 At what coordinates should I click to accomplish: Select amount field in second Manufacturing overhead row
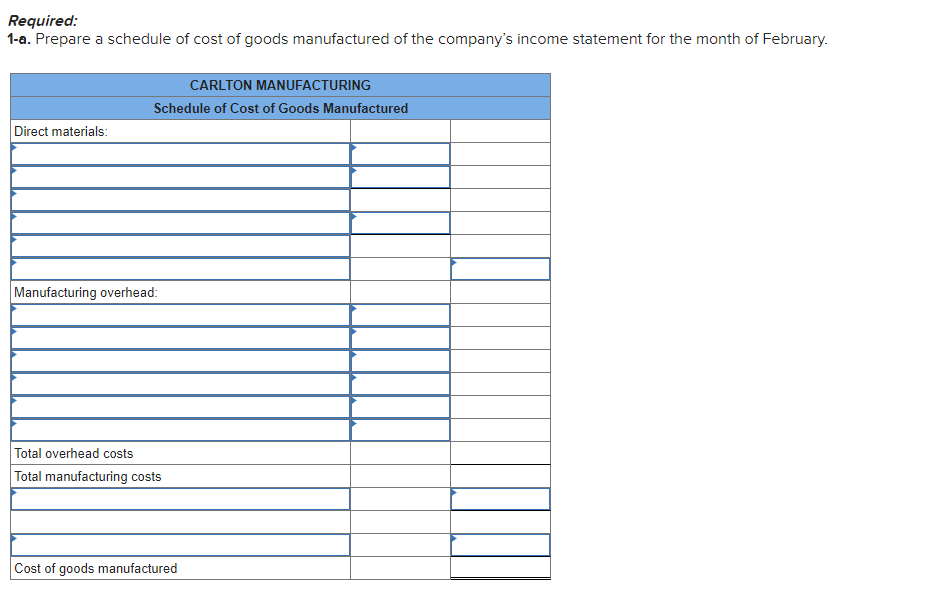pyautogui.click(x=400, y=338)
